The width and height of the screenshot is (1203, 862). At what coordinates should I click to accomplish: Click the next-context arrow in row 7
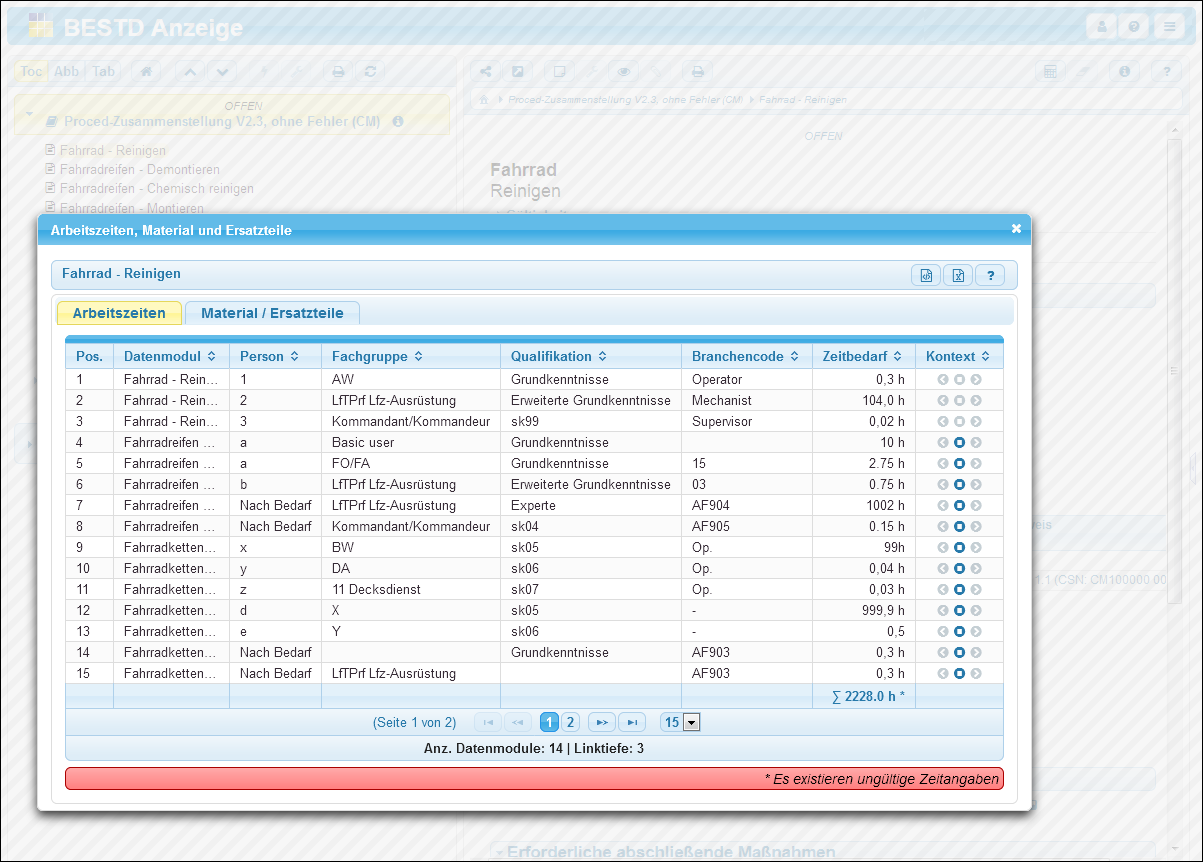pos(976,505)
